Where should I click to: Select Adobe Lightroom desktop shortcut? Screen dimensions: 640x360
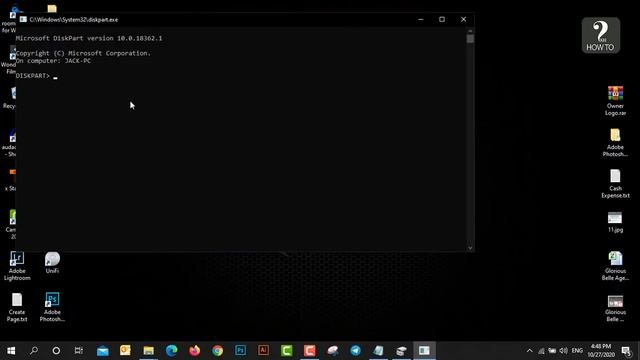[x=17, y=266]
